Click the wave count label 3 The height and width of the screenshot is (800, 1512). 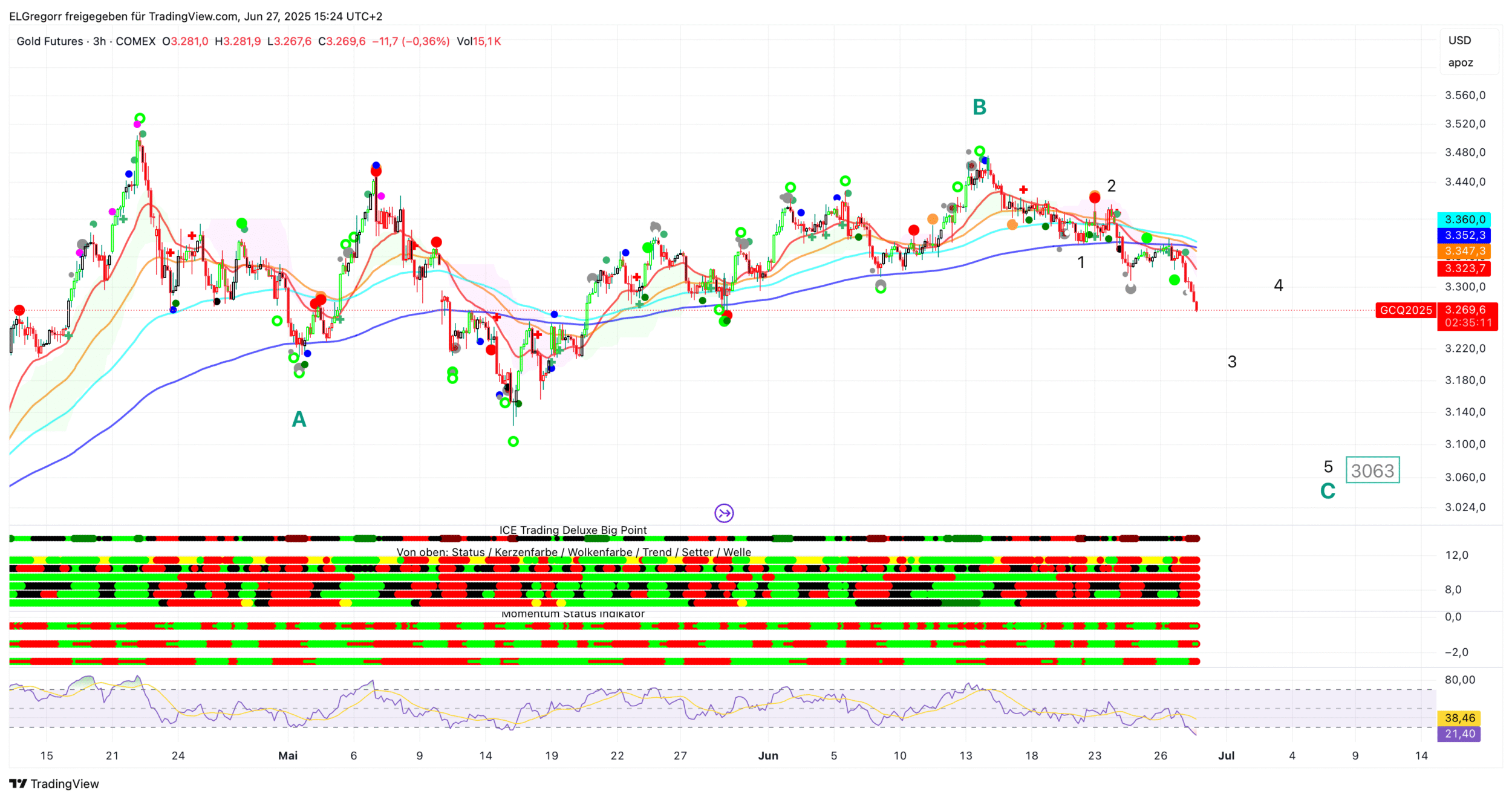pos(1232,362)
